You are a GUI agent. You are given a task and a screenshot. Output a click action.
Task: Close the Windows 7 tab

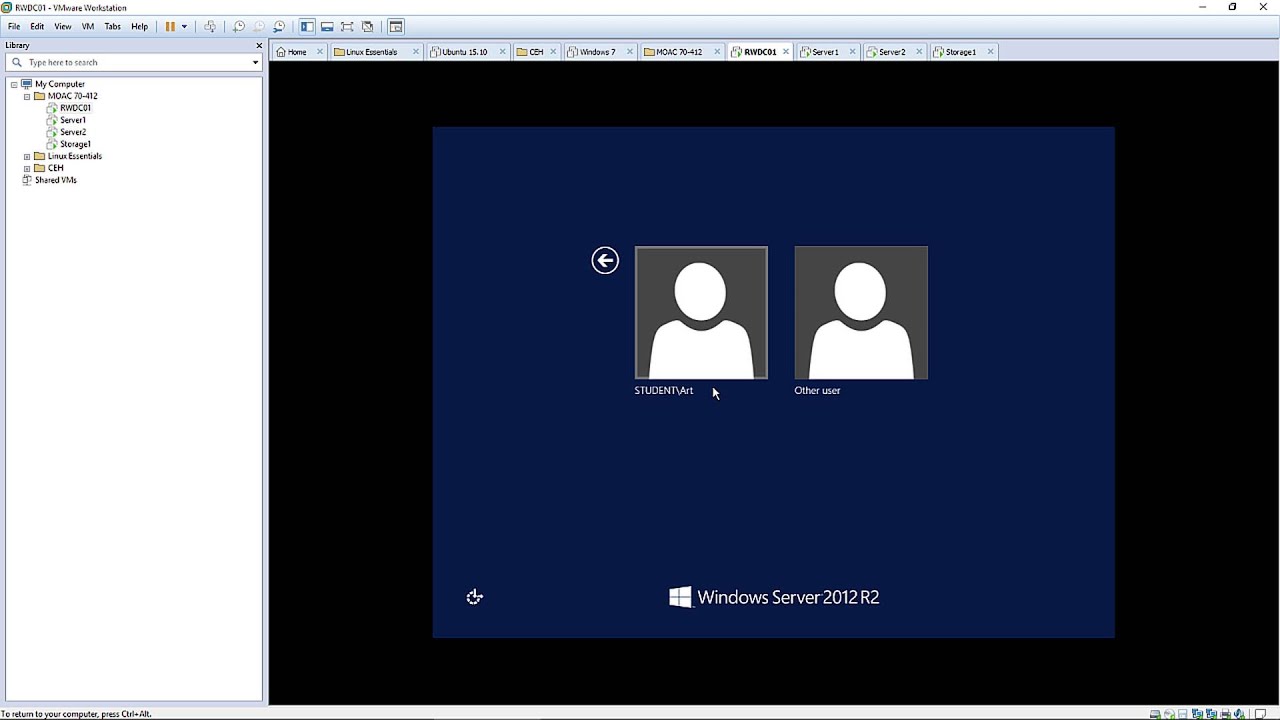coord(630,52)
